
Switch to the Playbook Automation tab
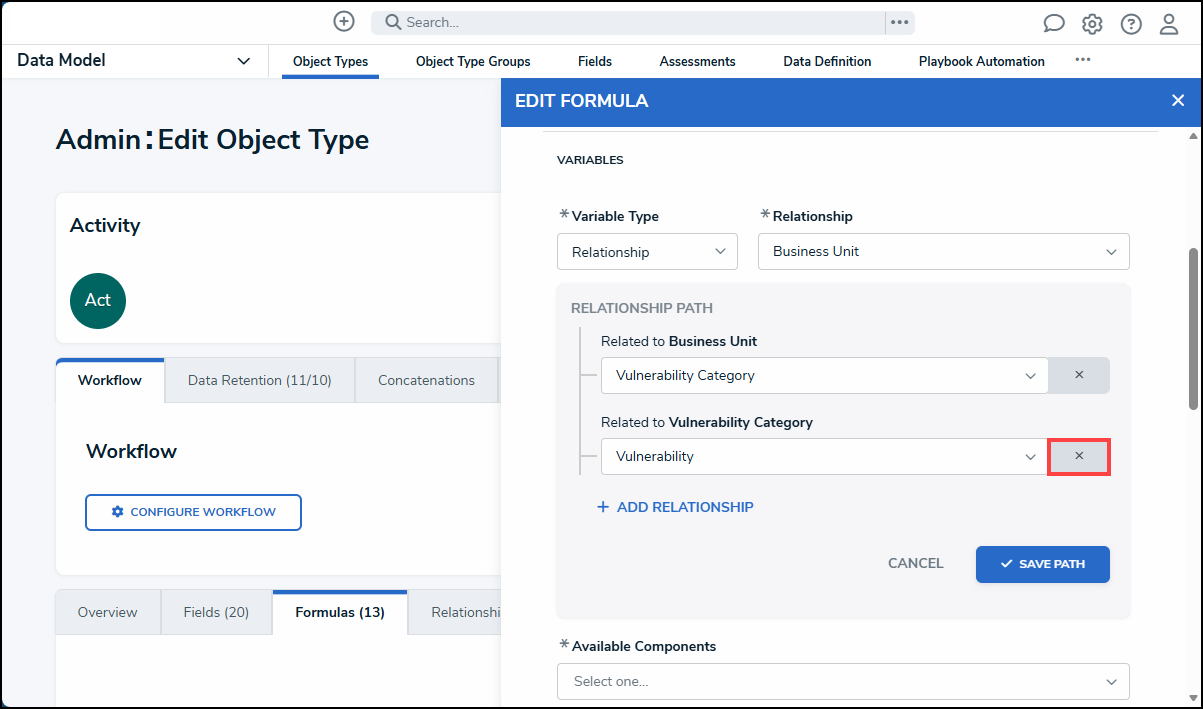982,61
